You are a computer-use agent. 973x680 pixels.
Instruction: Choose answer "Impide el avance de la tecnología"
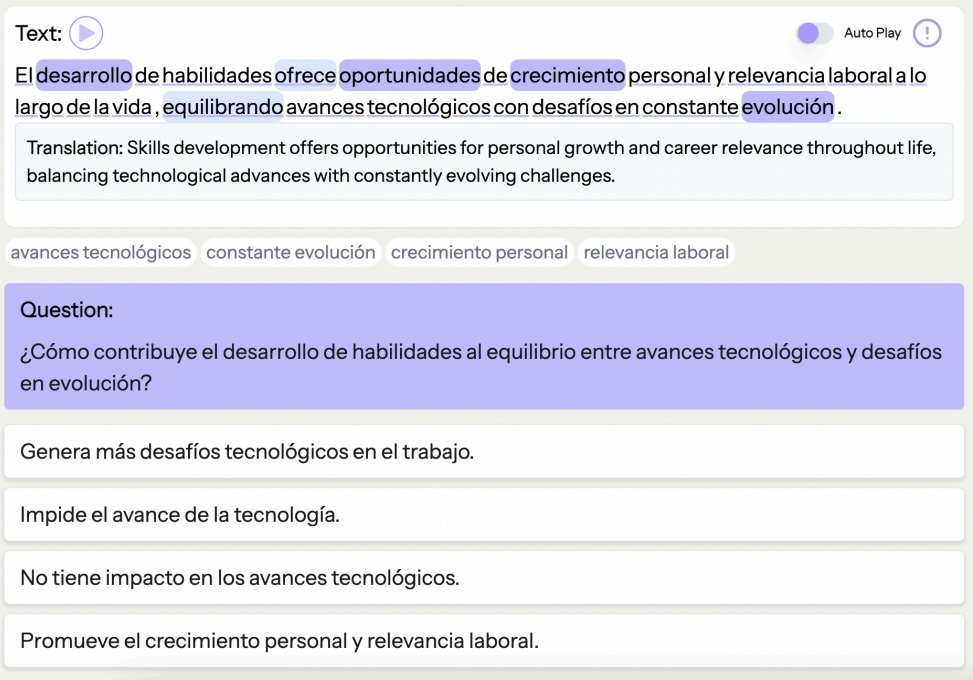484,515
